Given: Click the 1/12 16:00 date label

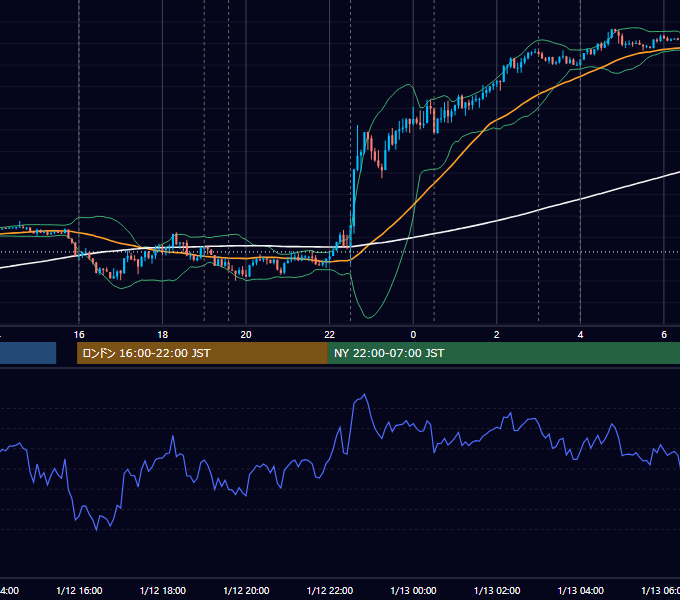Looking at the screenshot, I should (x=79, y=590).
